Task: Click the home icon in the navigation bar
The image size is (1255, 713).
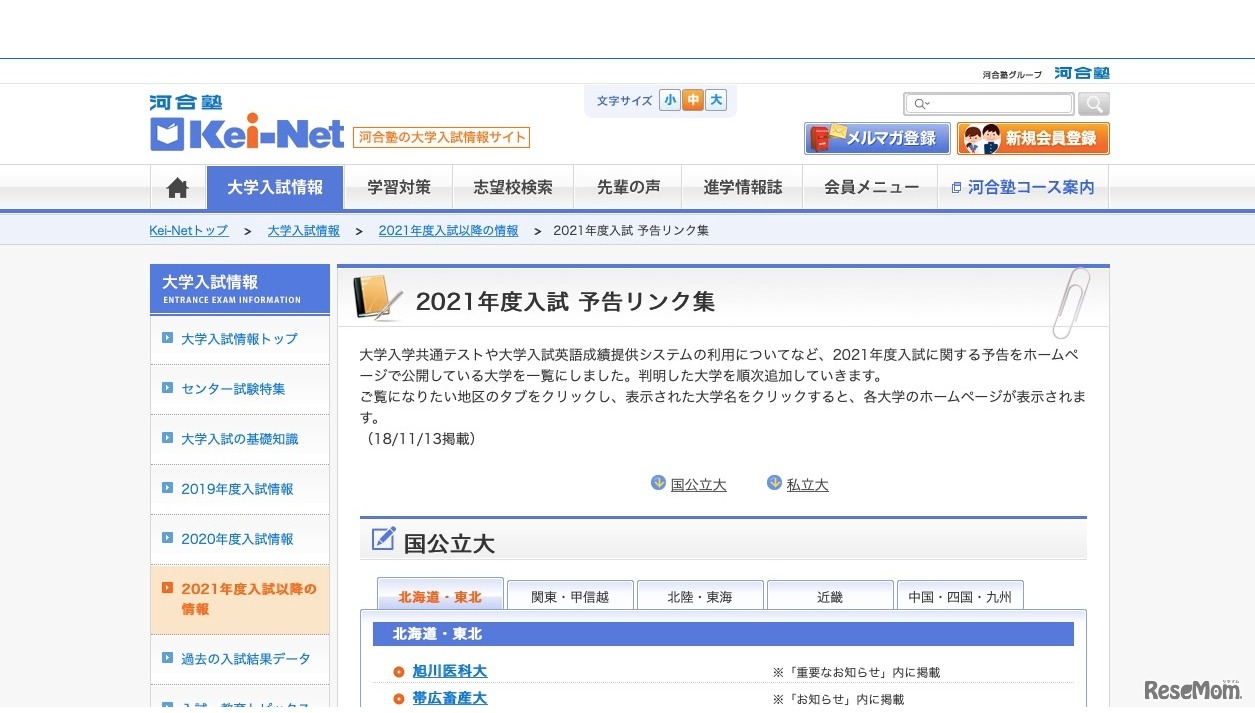Action: coord(177,187)
